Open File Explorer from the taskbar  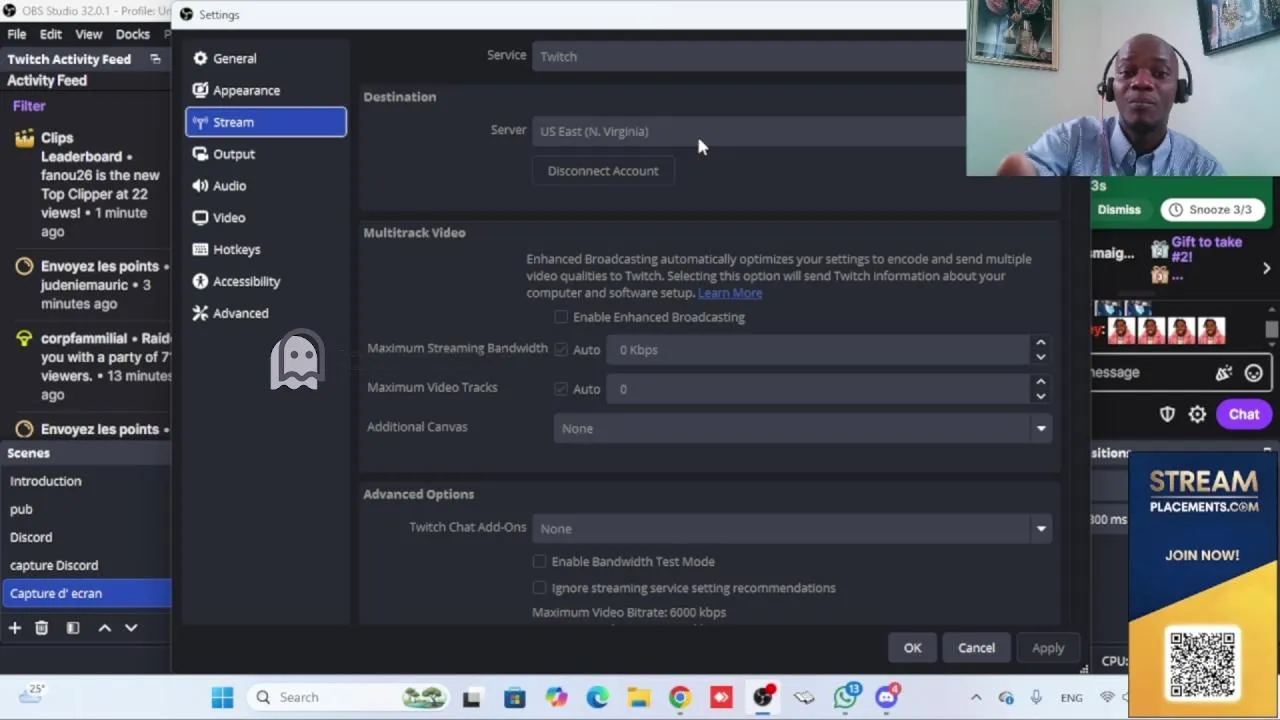639,697
